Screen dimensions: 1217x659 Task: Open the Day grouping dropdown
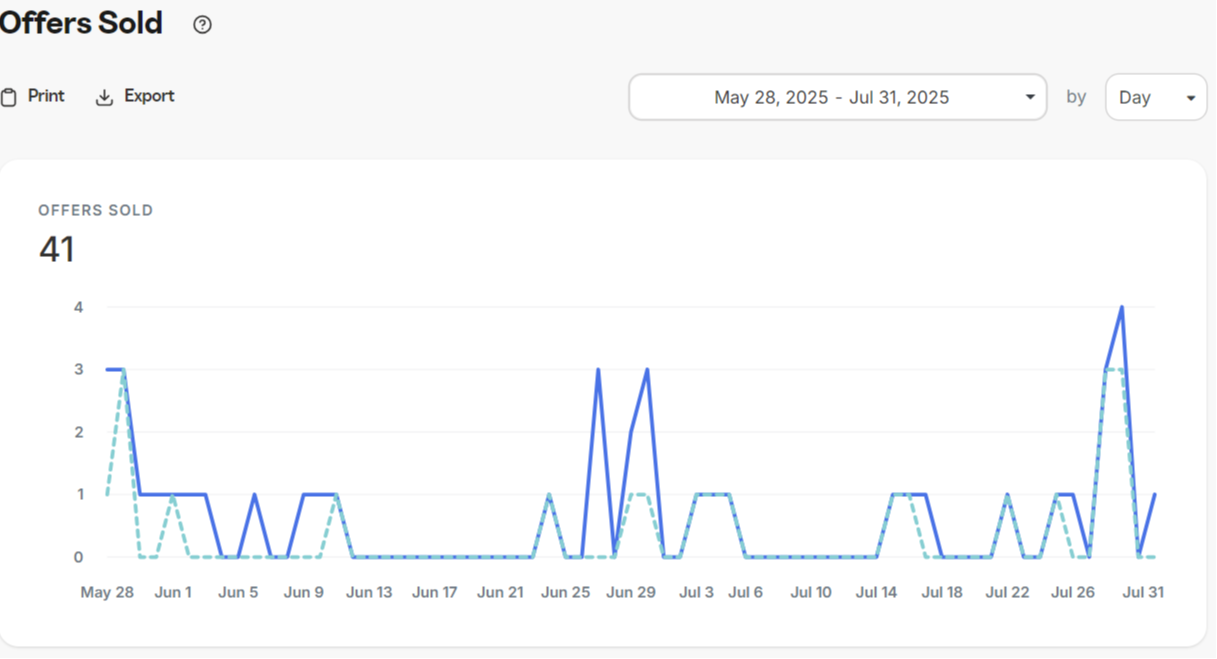point(1156,97)
